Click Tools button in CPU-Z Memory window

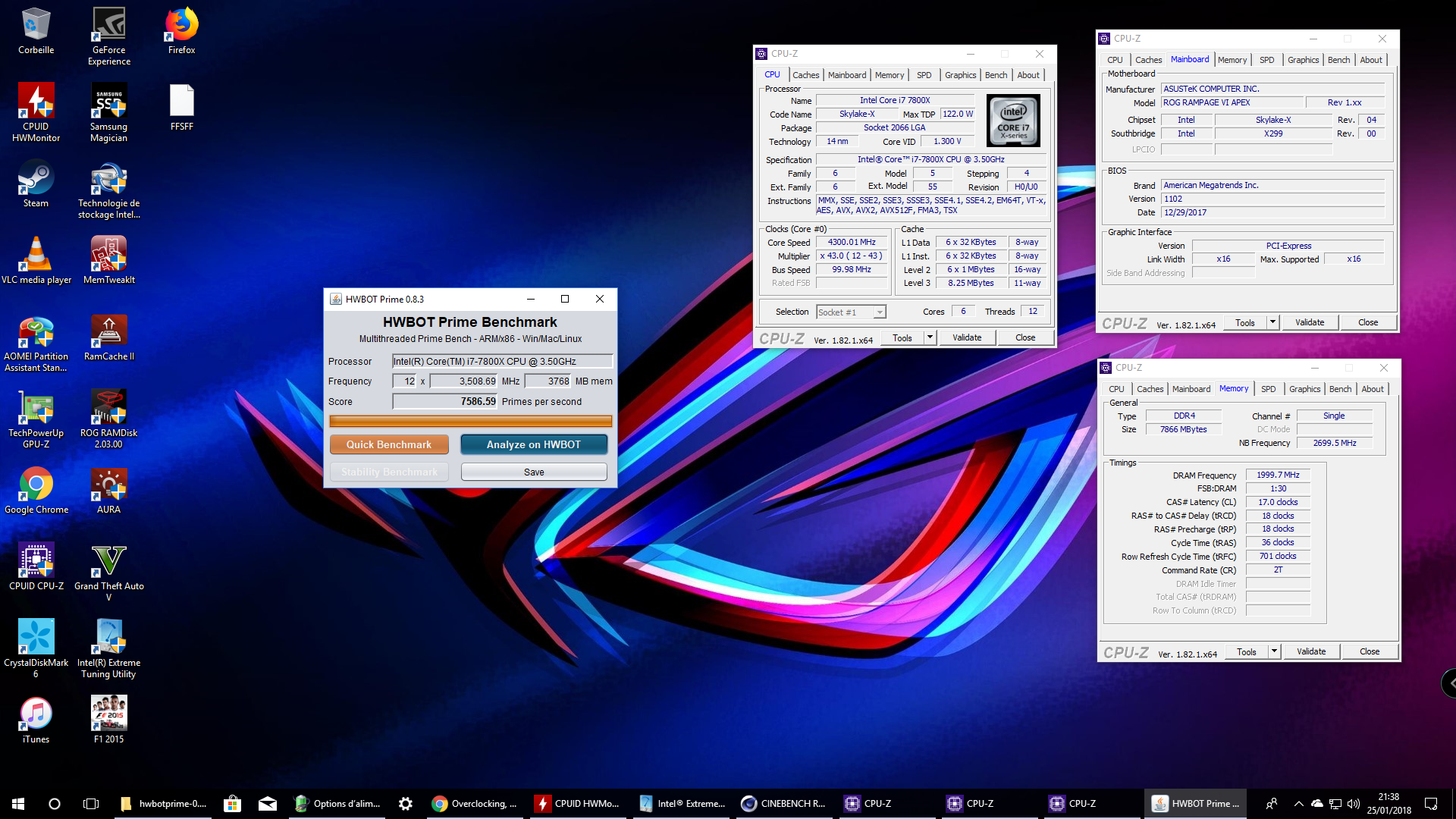pos(1246,651)
